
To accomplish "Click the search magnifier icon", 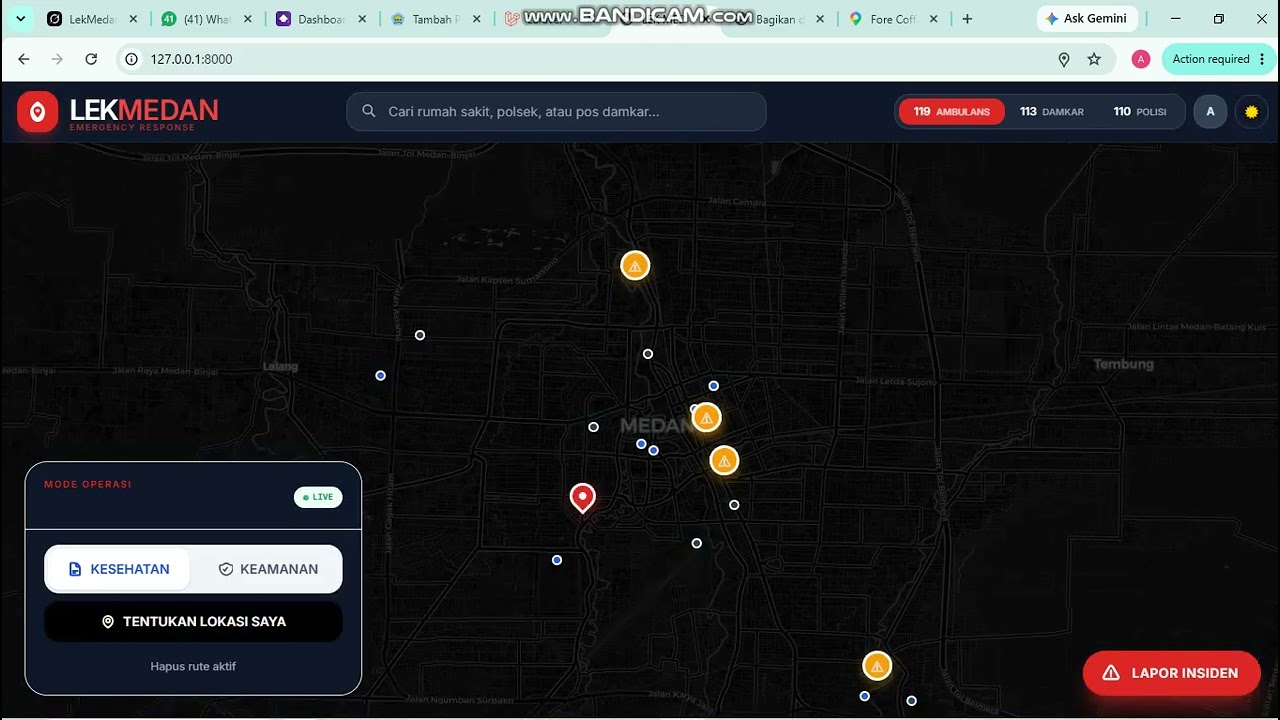I will [x=369, y=111].
